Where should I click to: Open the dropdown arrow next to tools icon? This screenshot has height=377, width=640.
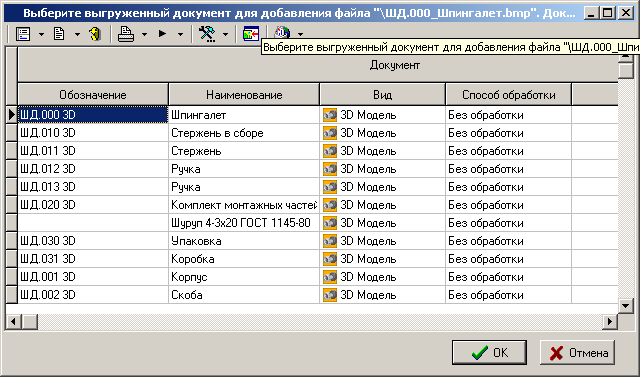(225, 35)
